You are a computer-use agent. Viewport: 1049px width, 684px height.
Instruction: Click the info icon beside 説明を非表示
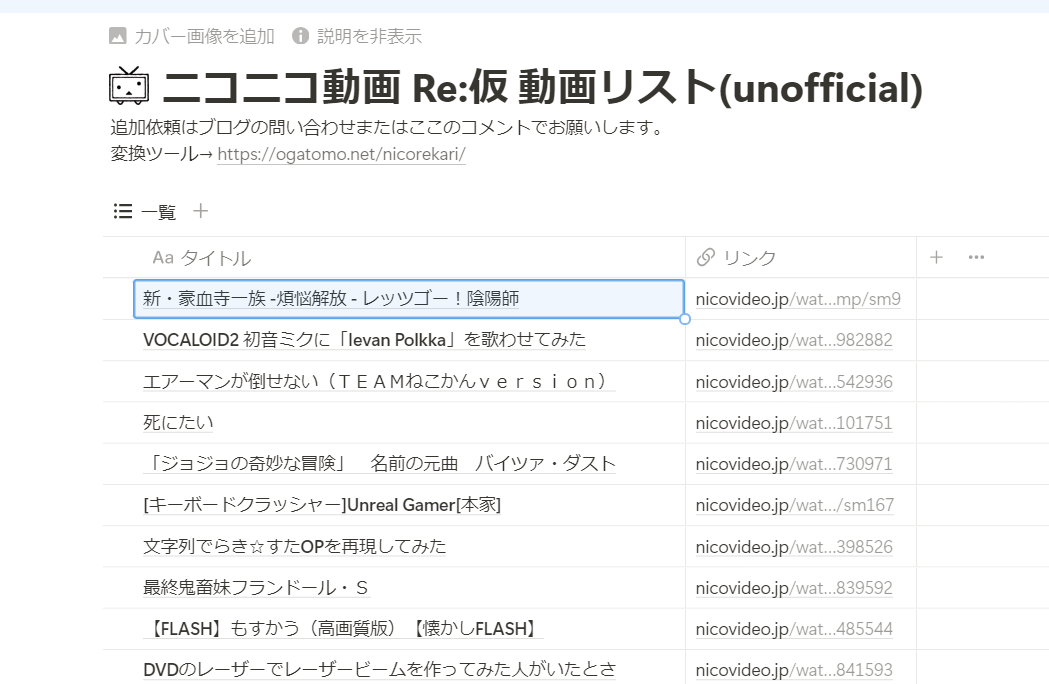tap(300, 36)
